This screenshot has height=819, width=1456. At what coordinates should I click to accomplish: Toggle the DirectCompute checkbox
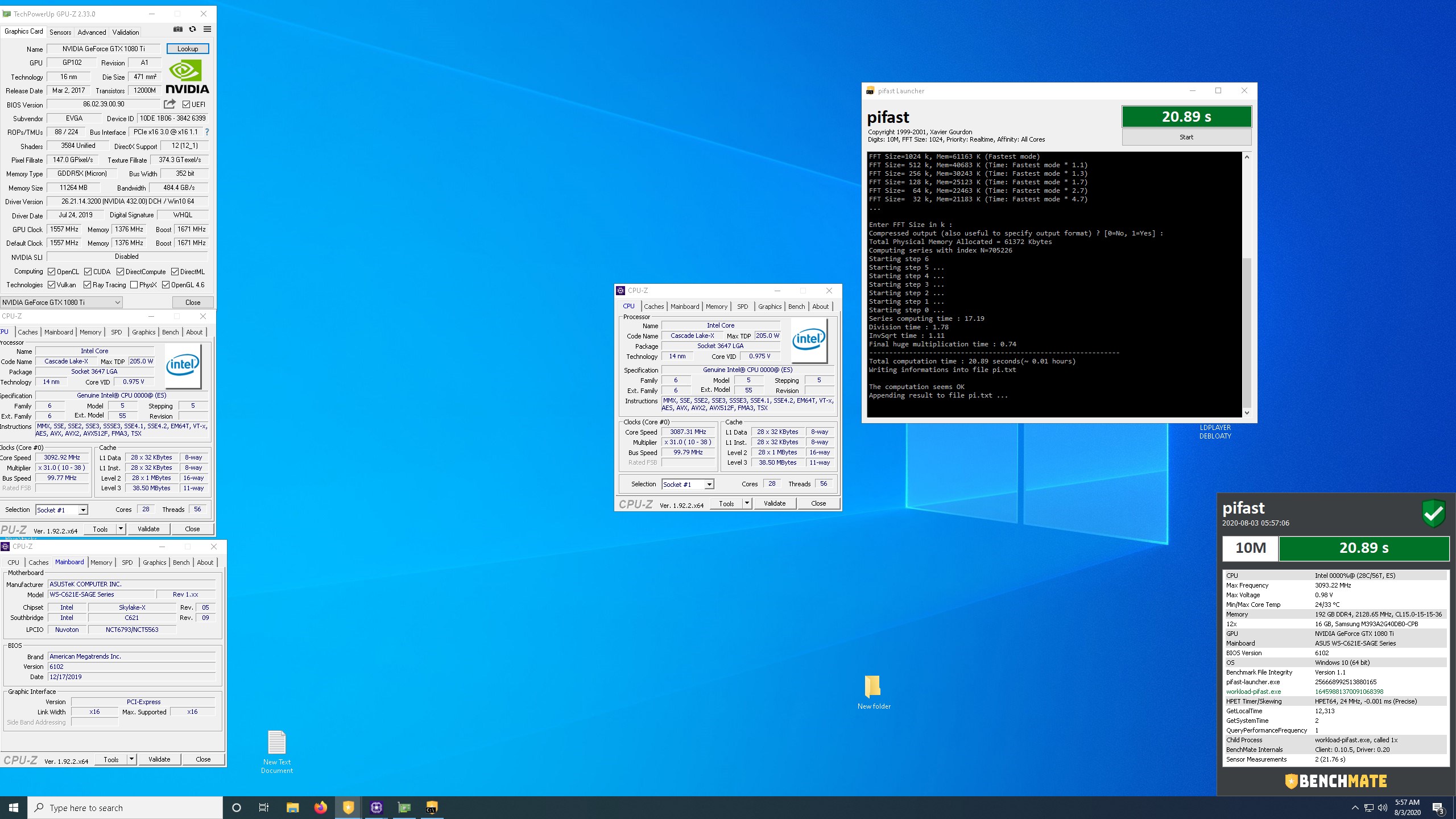tap(121, 271)
